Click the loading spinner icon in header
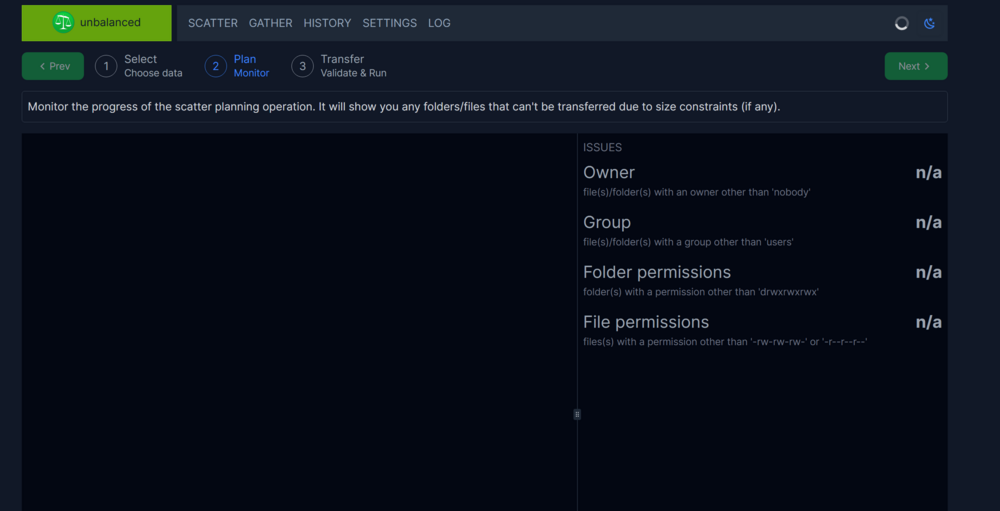Image resolution: width=1000 pixels, height=511 pixels. pos(901,24)
